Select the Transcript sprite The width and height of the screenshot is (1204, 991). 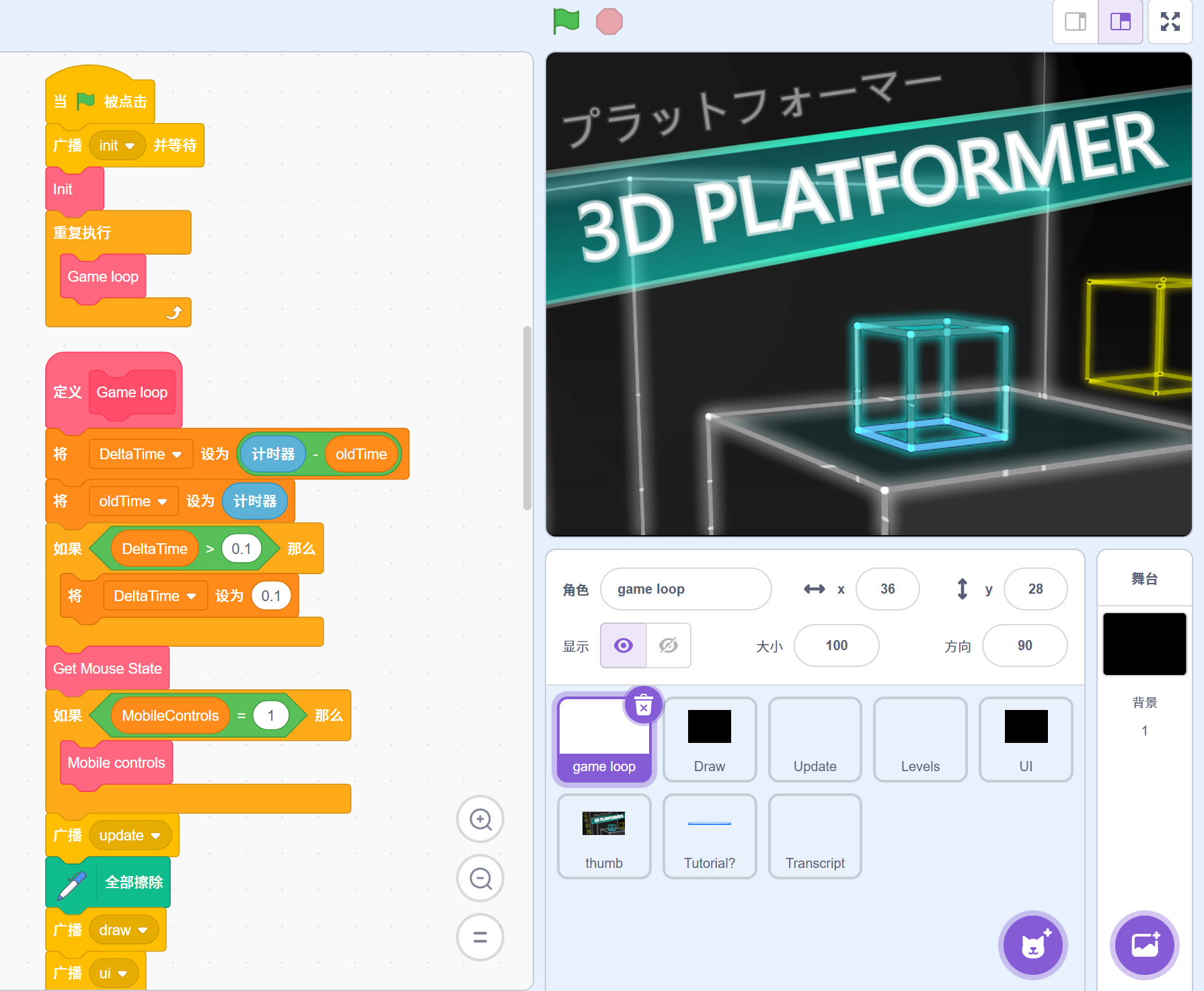pos(815,836)
